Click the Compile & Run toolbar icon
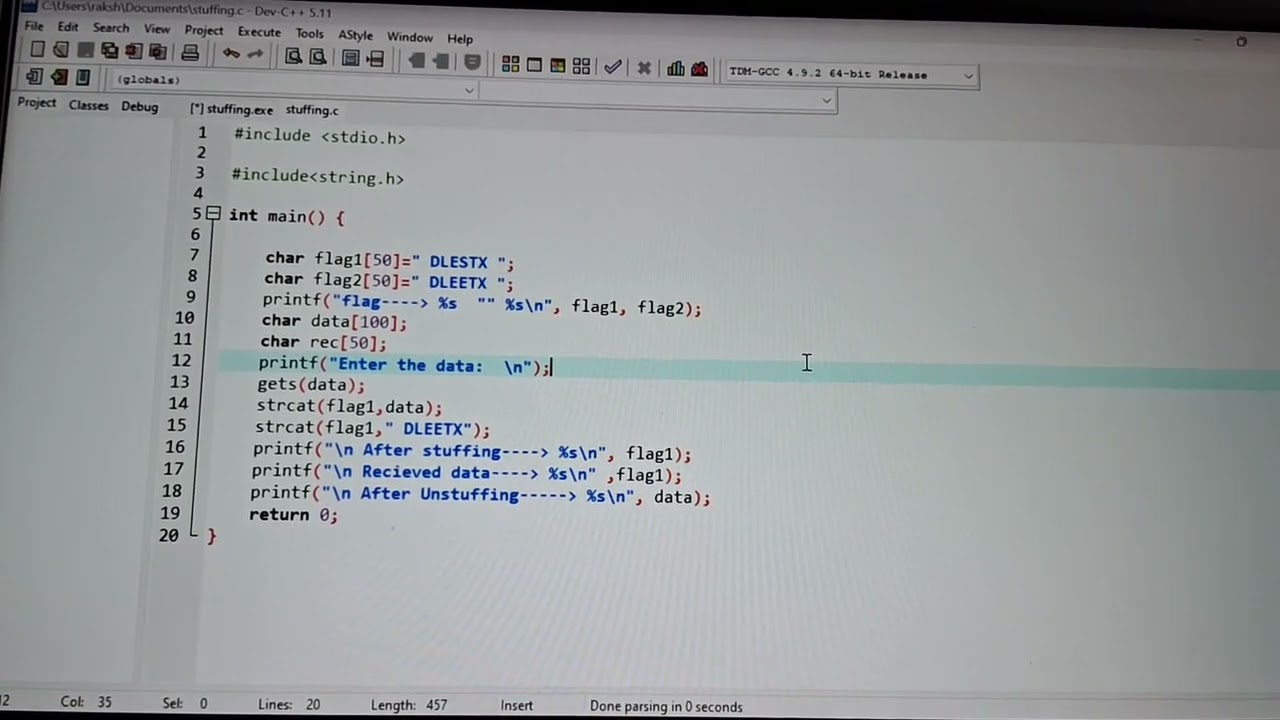Viewport: 1280px width, 720px height. (x=557, y=66)
